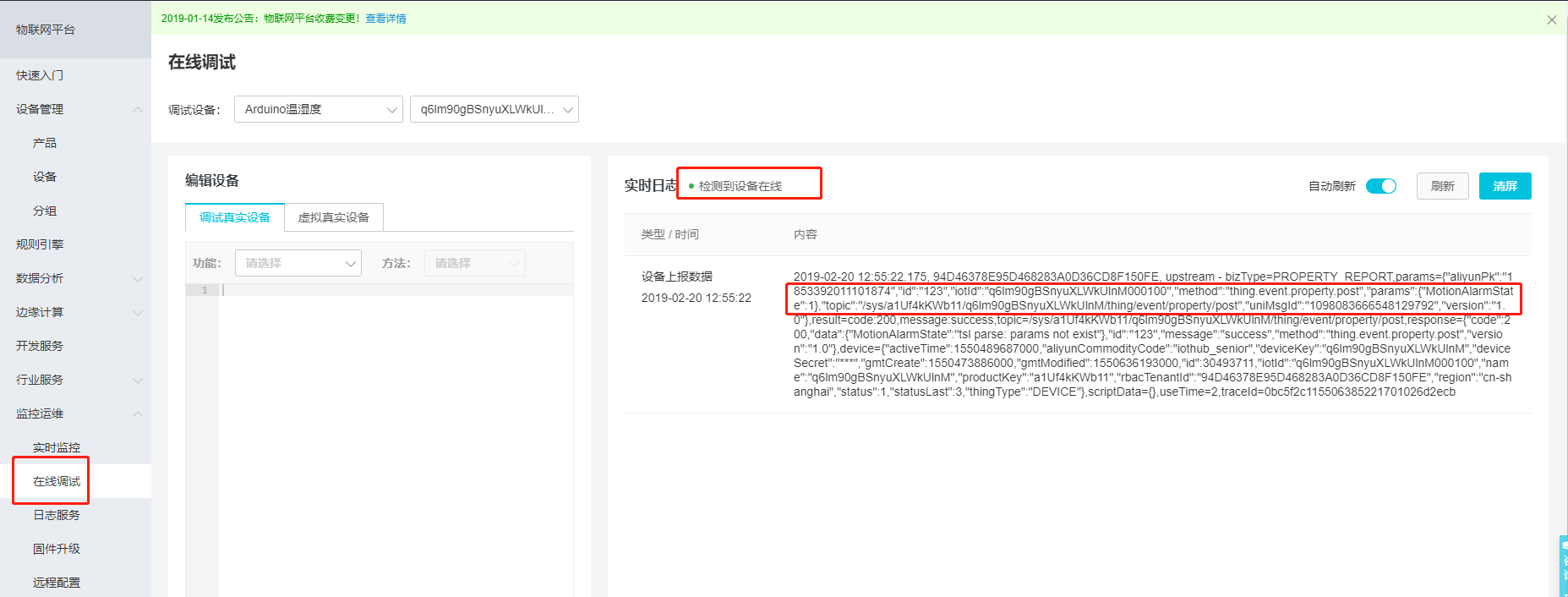Click the 检测到设备在线 status text

[740, 186]
